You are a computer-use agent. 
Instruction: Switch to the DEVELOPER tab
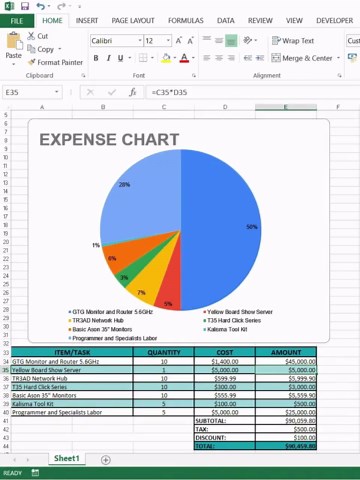click(334, 21)
